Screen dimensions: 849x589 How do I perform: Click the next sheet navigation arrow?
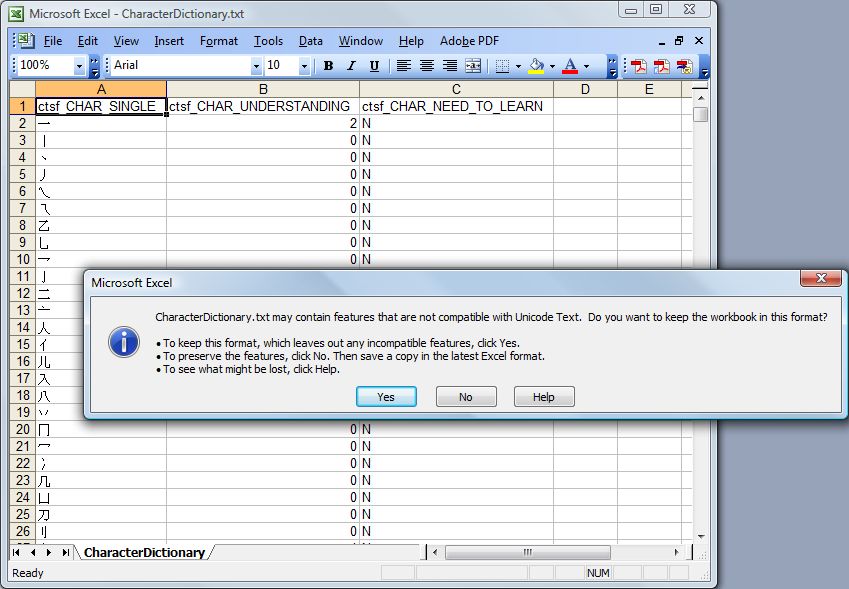tap(49, 552)
